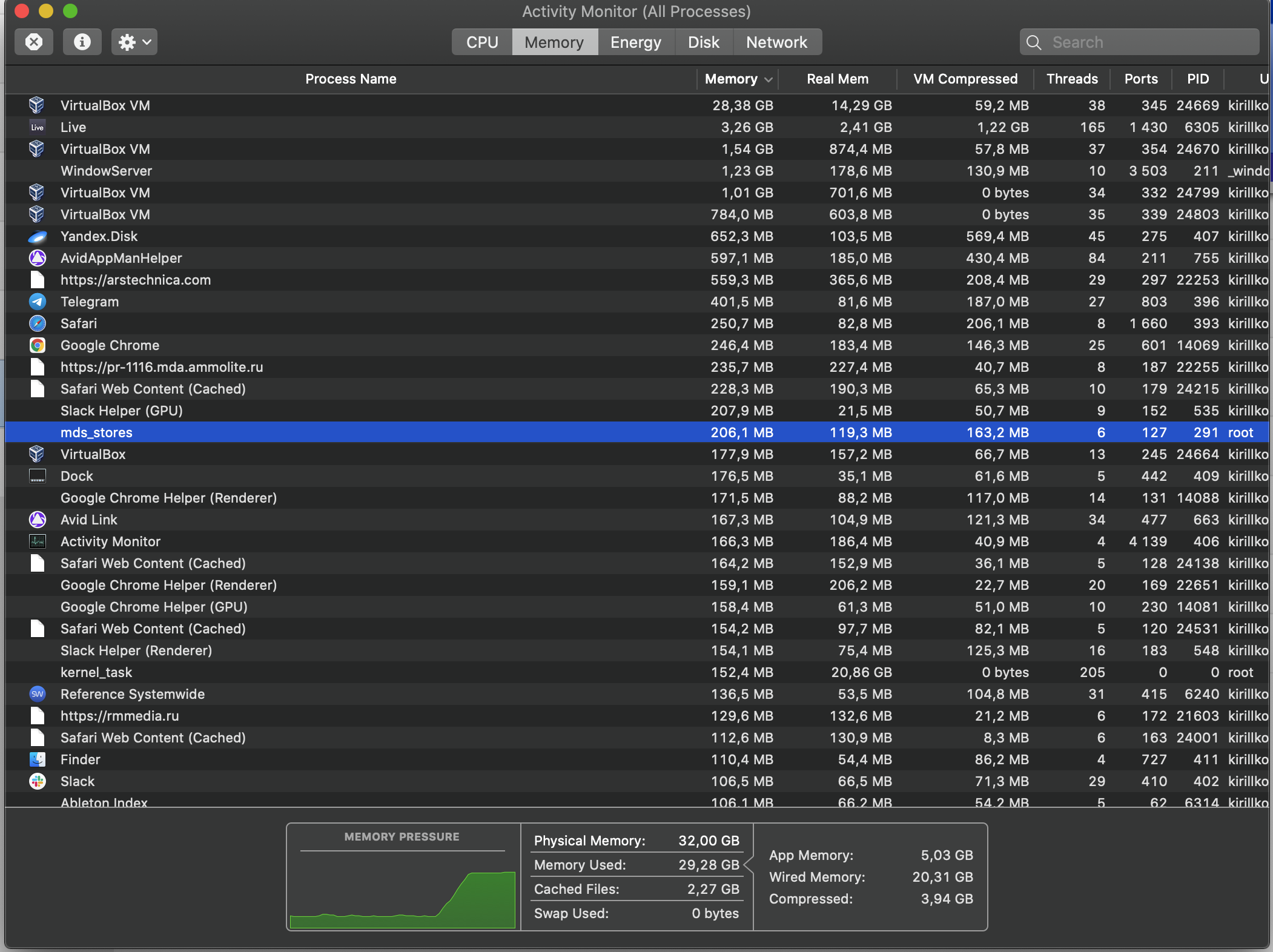Select Safari Web Content (Cached) PID 24138
The image size is (1273, 952).
(637, 563)
